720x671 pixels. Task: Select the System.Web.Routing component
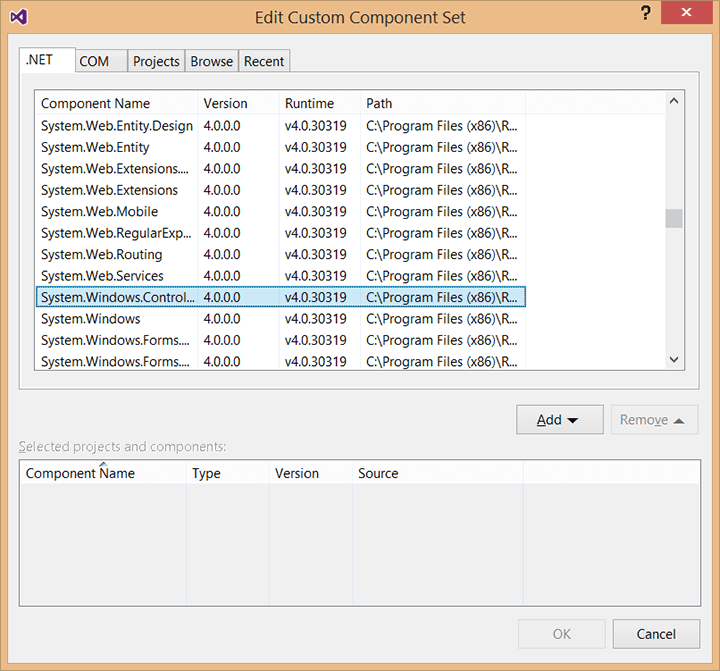pyautogui.click(x=281, y=254)
